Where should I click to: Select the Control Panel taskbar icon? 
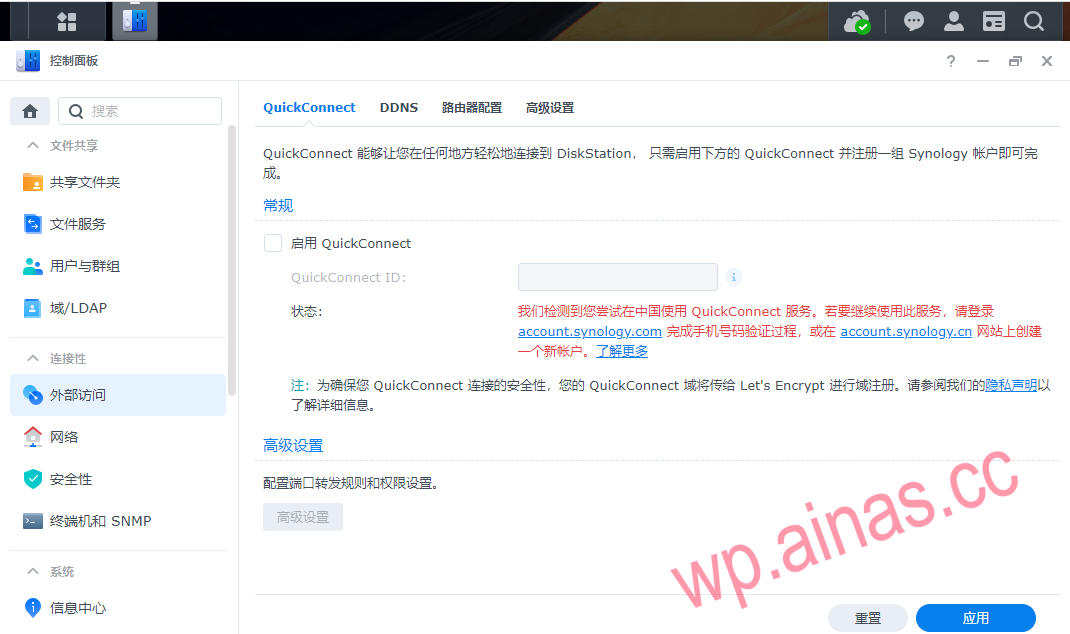[134, 20]
